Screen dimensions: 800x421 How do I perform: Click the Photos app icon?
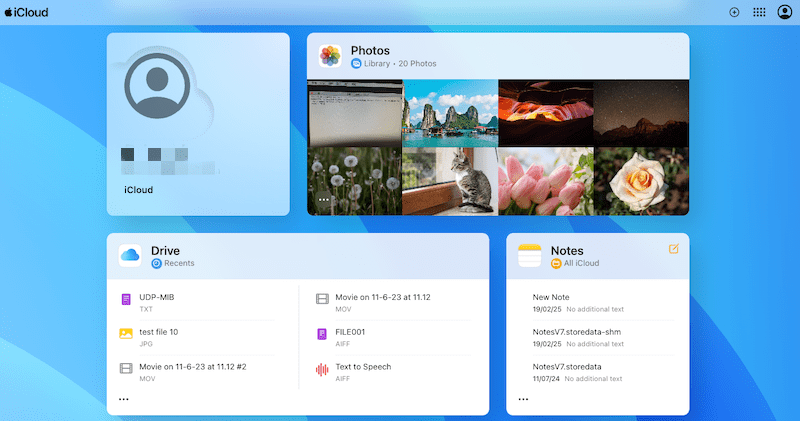(x=331, y=56)
